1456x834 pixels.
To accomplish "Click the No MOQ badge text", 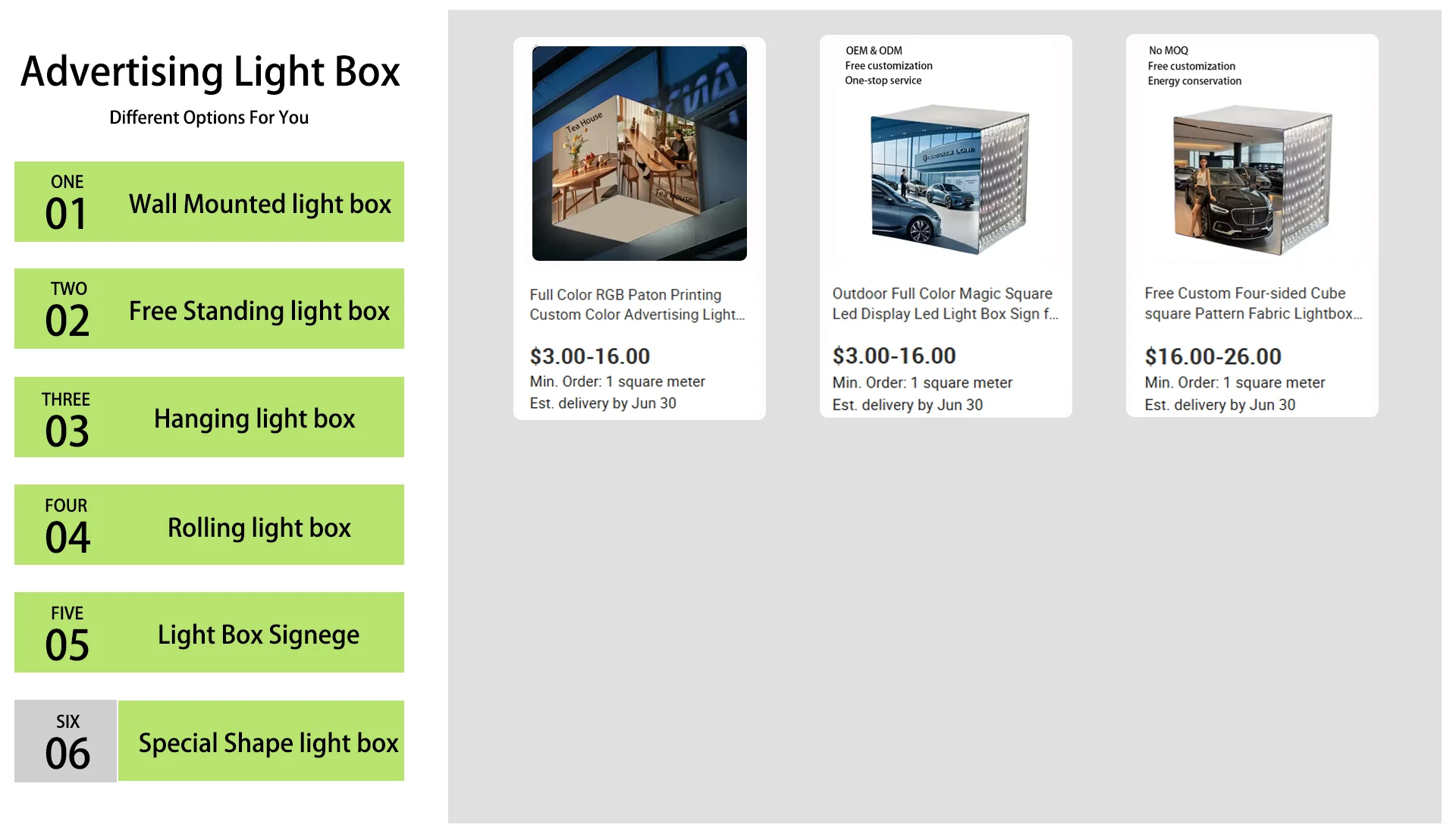I will tap(1168, 51).
